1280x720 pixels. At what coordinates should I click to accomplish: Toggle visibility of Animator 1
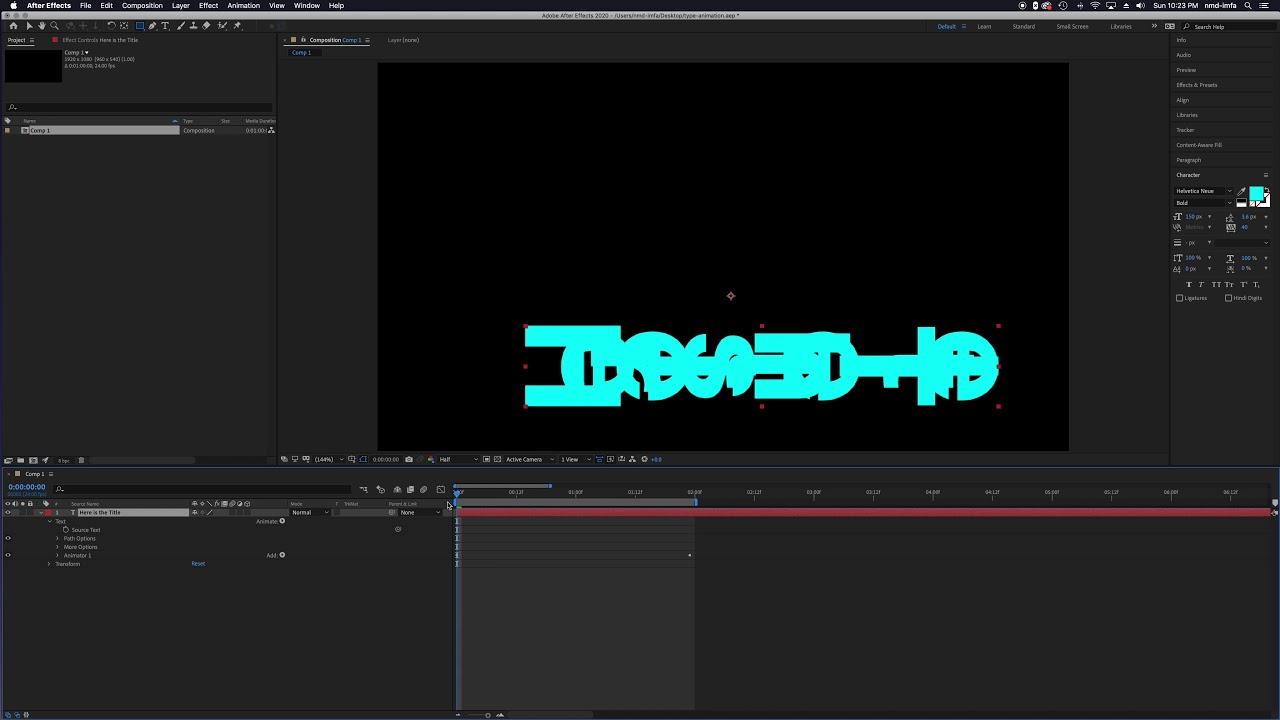pyautogui.click(x=8, y=555)
